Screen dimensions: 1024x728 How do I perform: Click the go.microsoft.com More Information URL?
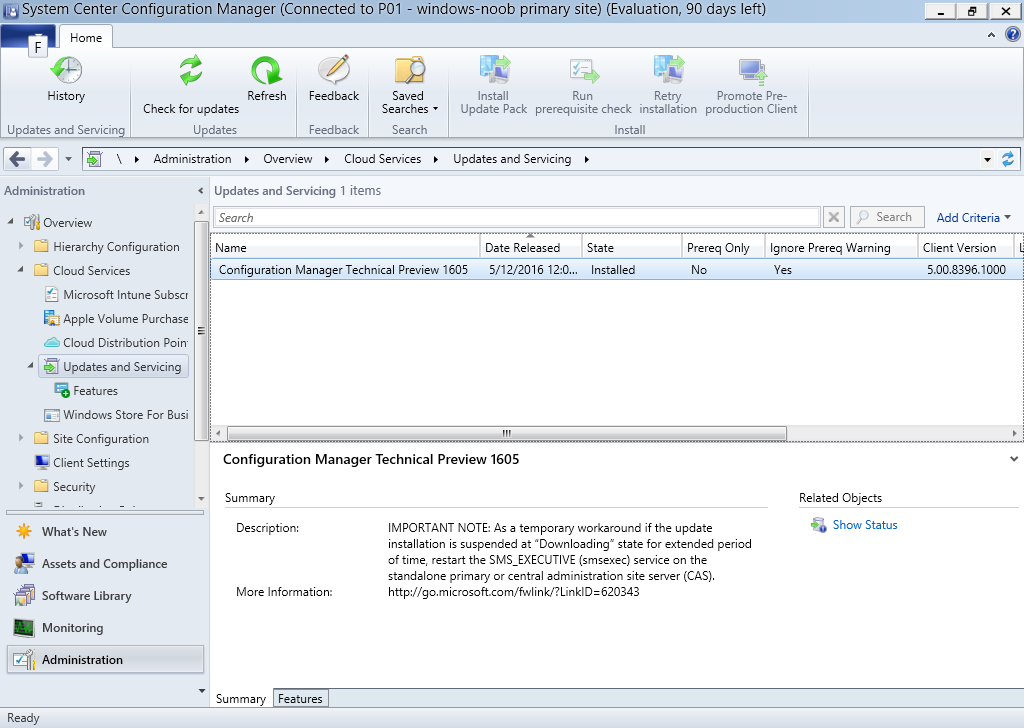[513, 592]
